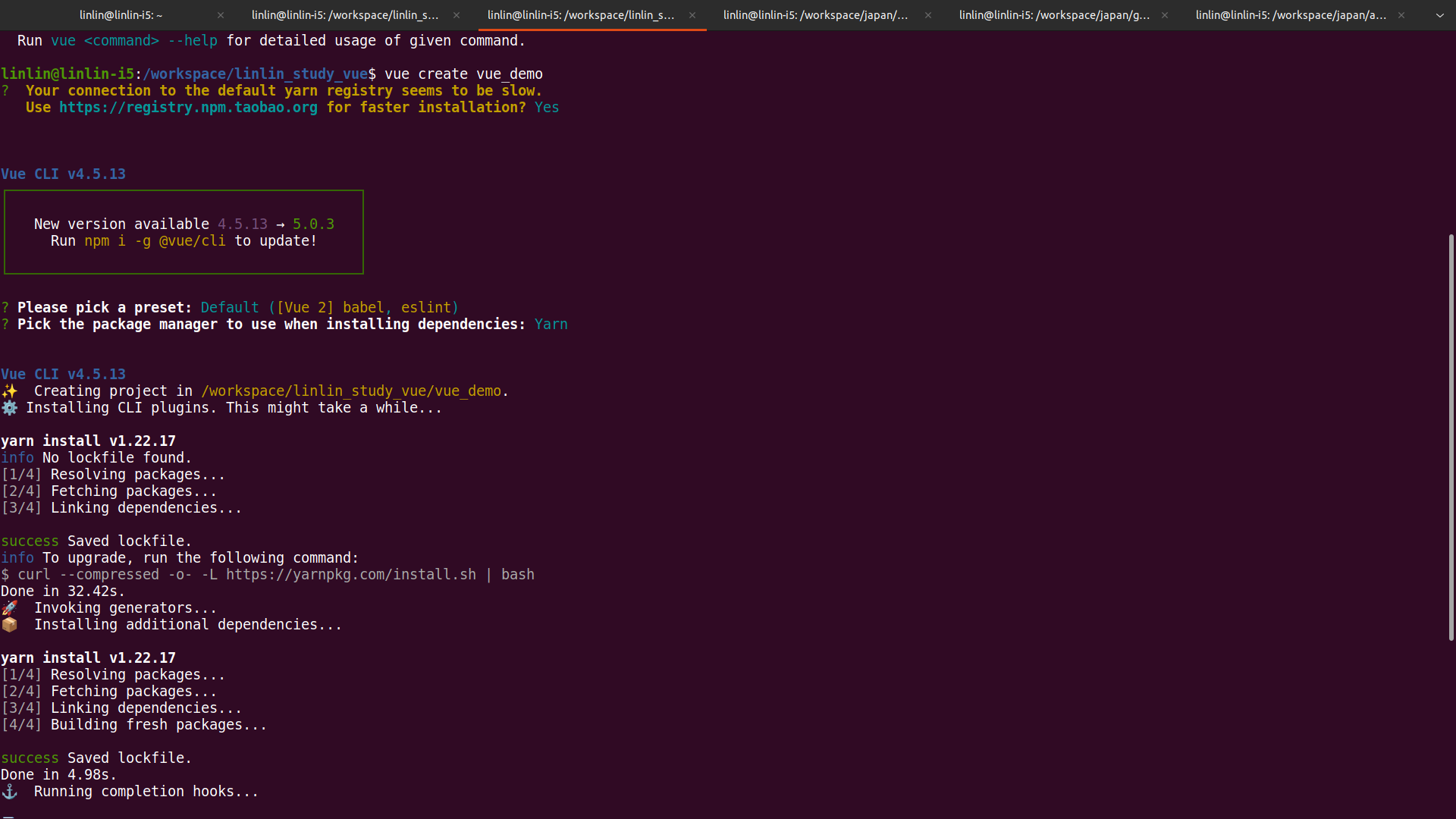
Task: Click the npm i -g @vue/cli command text
Action: 155,241
